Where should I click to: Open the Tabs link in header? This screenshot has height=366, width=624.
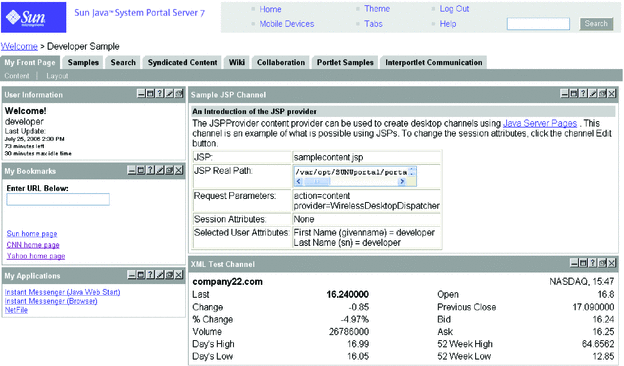[x=373, y=24]
